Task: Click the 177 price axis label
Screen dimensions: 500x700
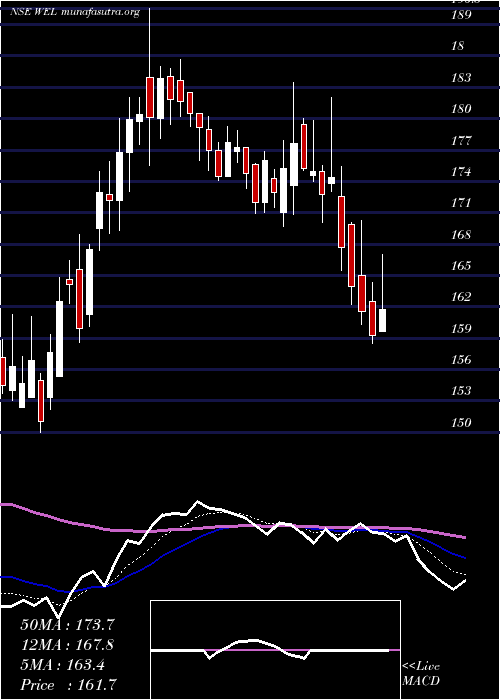Action: tap(462, 141)
